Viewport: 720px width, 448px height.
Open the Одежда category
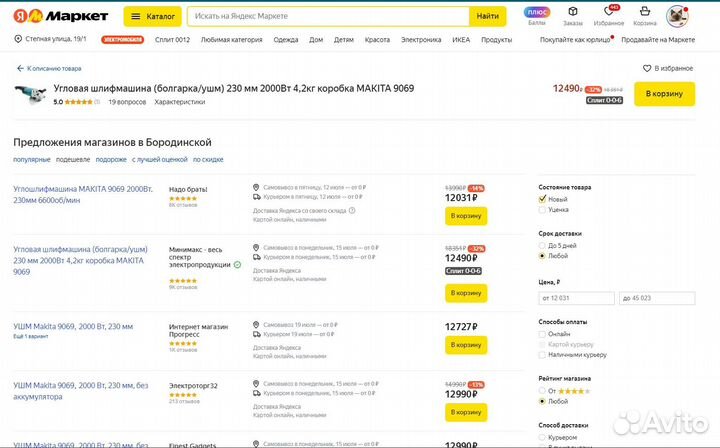(286, 40)
